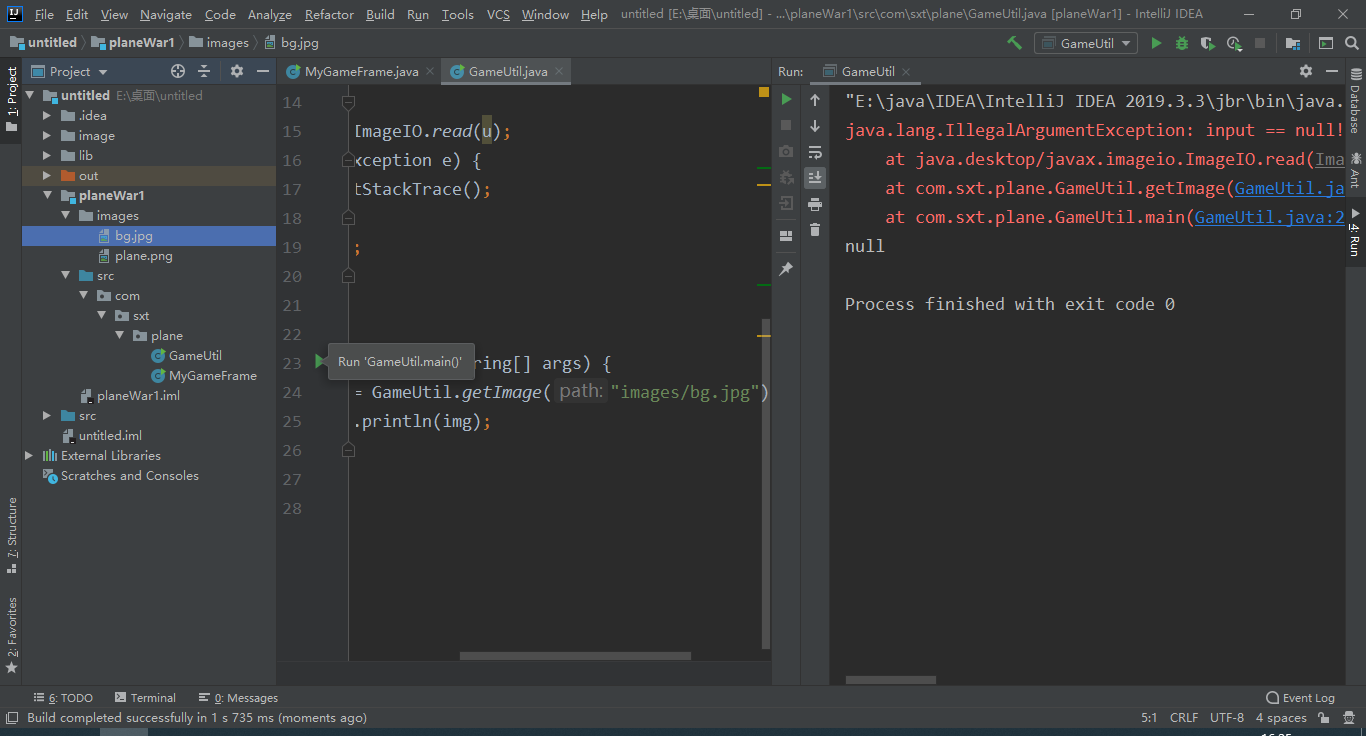Click the editor vertical scrollbar thumb
This screenshot has width=1366, height=736.
(767, 484)
